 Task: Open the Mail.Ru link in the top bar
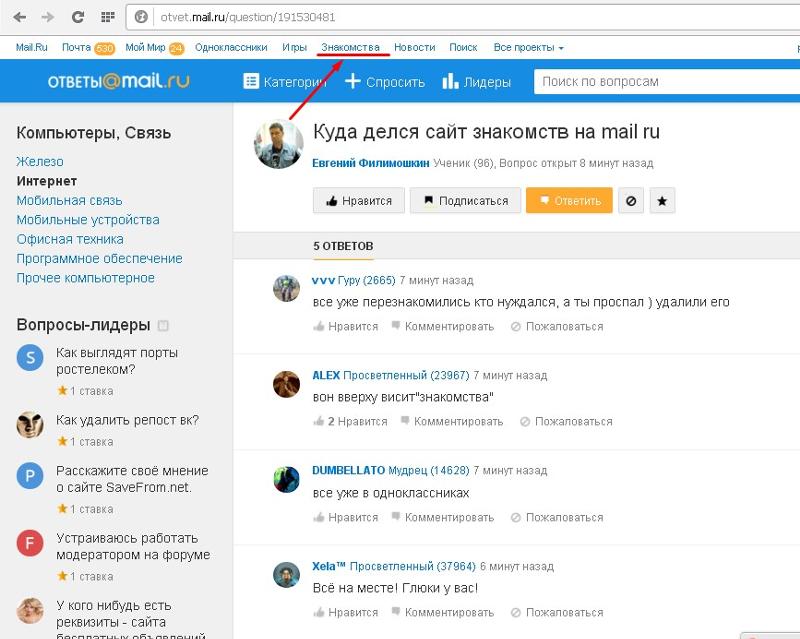coord(32,47)
